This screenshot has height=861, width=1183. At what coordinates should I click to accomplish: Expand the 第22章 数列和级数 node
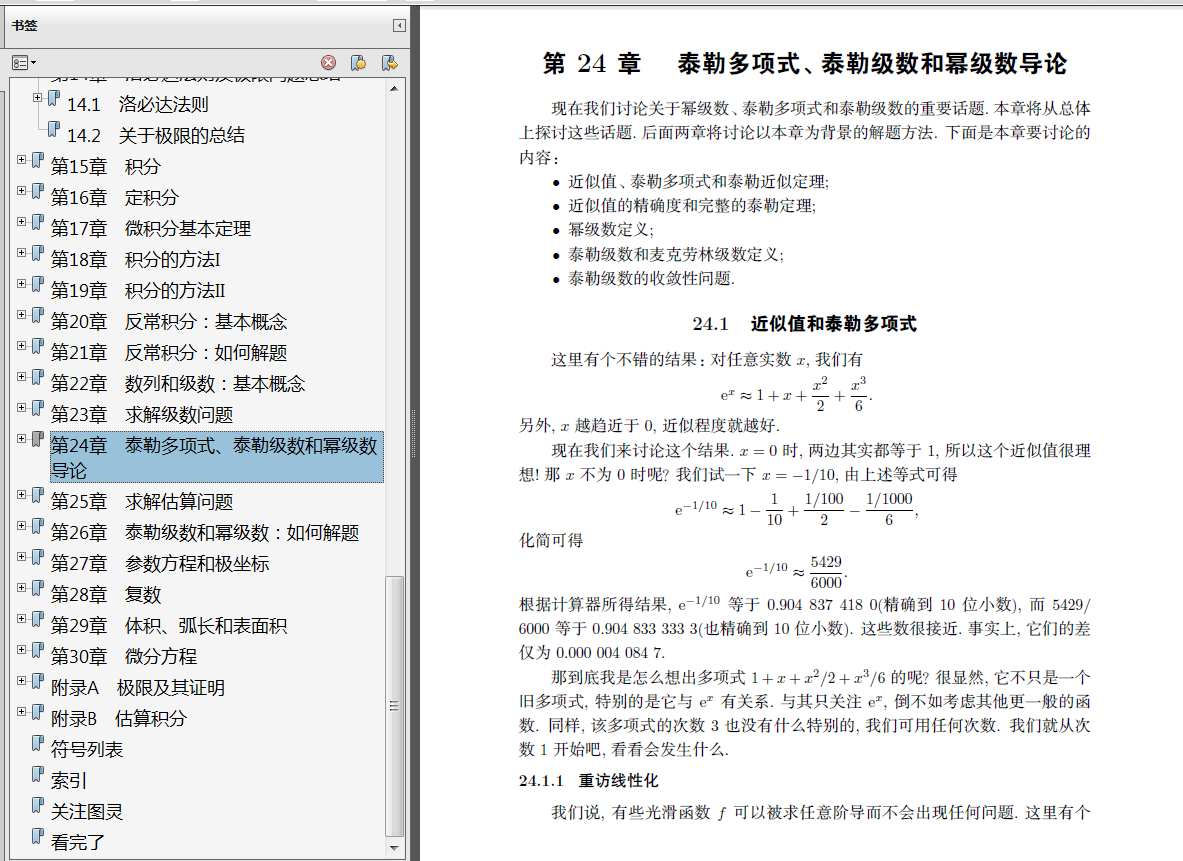point(21,377)
